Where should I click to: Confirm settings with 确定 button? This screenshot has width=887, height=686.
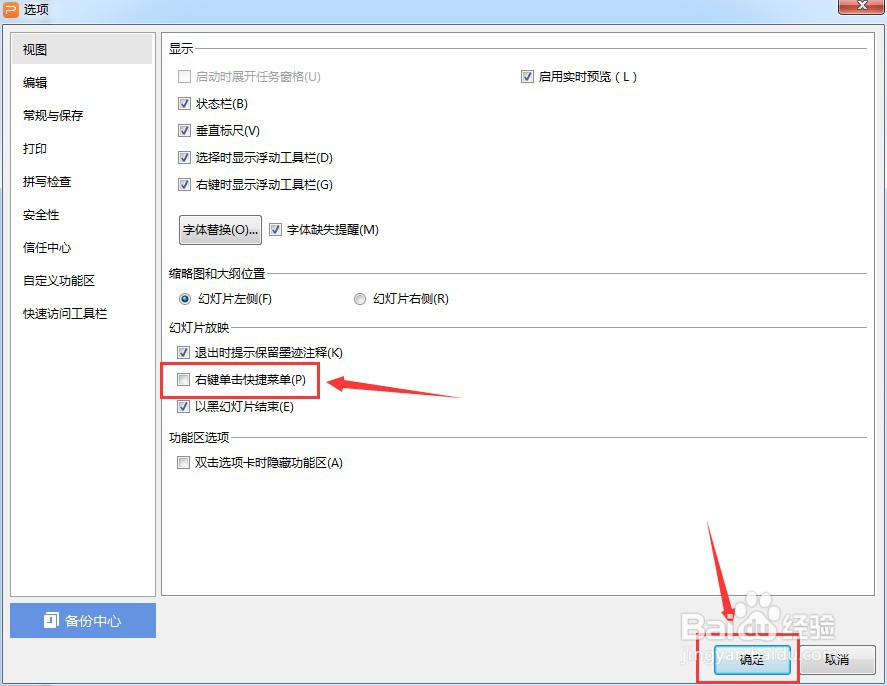tap(752, 659)
